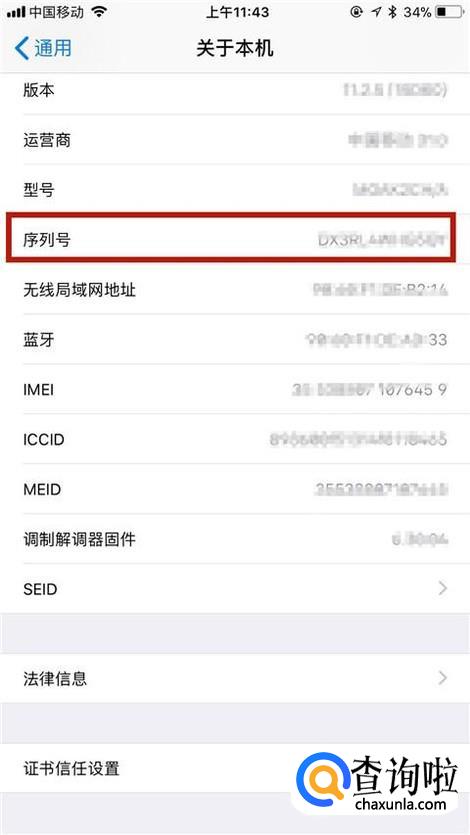
Task: Select the 运营商 row
Action: point(235,140)
